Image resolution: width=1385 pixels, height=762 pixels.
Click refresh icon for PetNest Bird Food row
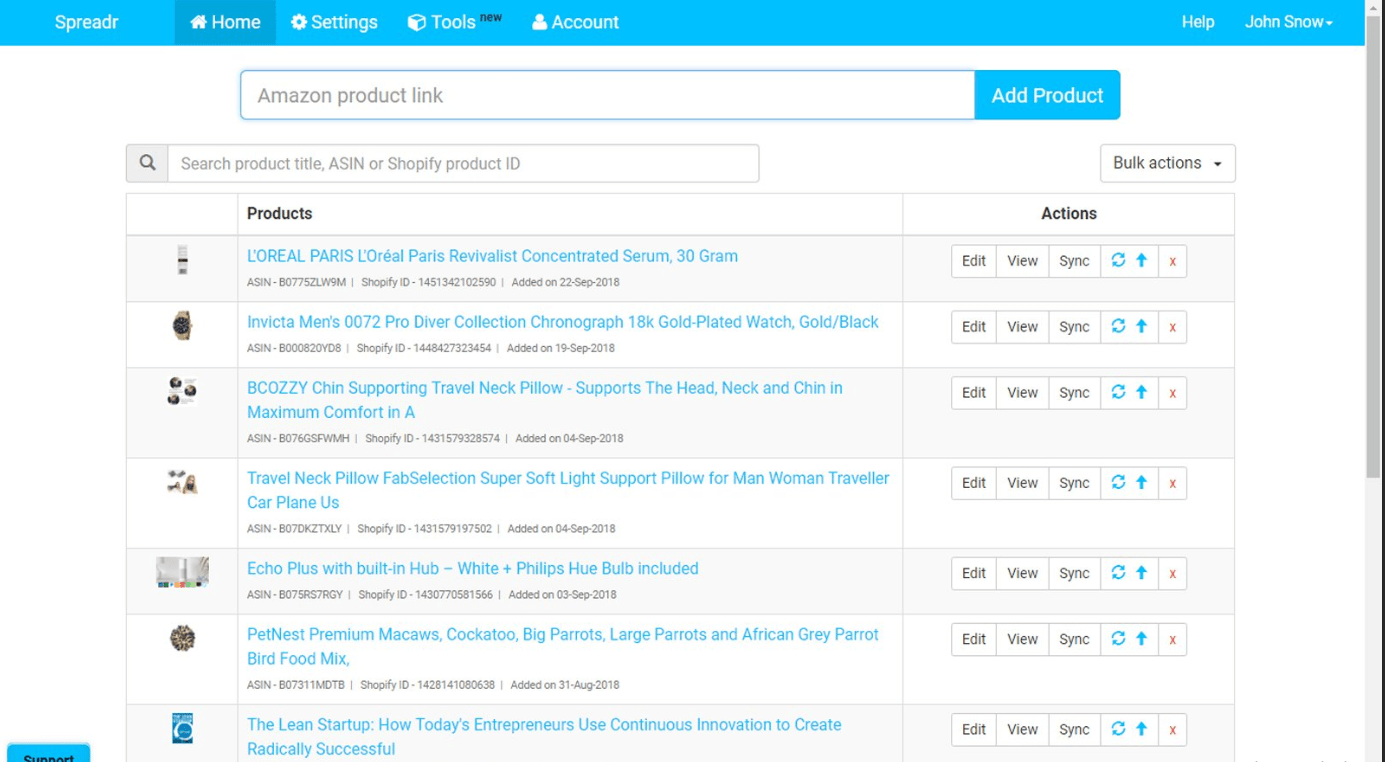(1118, 639)
